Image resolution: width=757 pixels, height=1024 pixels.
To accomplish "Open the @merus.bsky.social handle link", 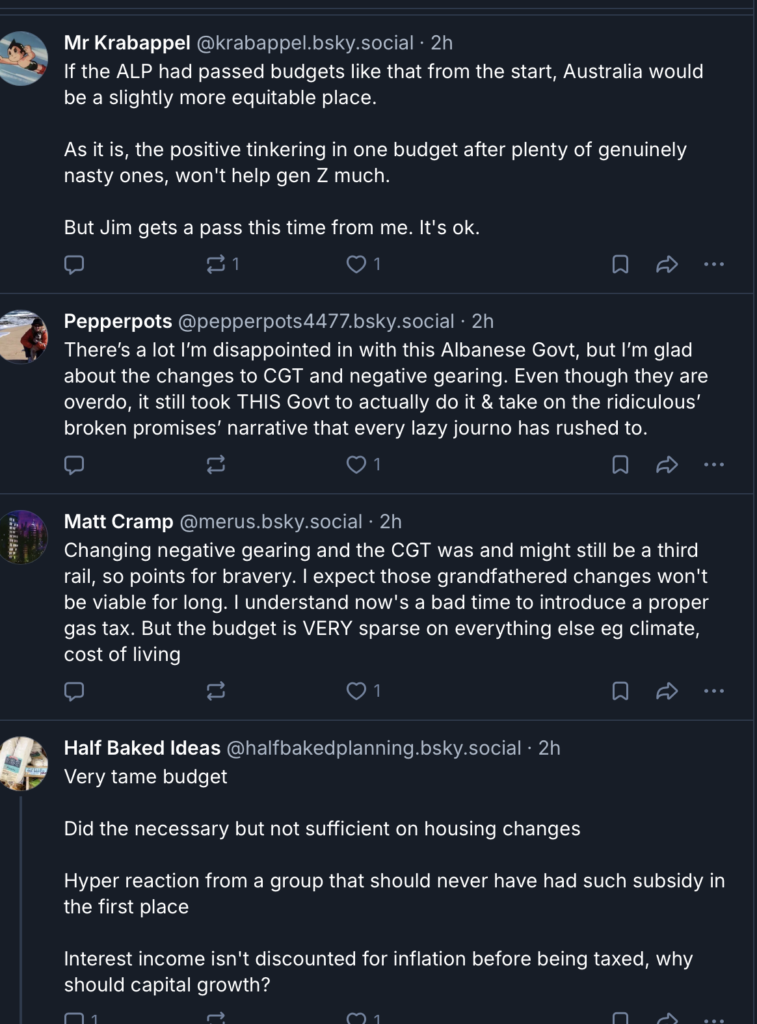I will (x=270, y=522).
